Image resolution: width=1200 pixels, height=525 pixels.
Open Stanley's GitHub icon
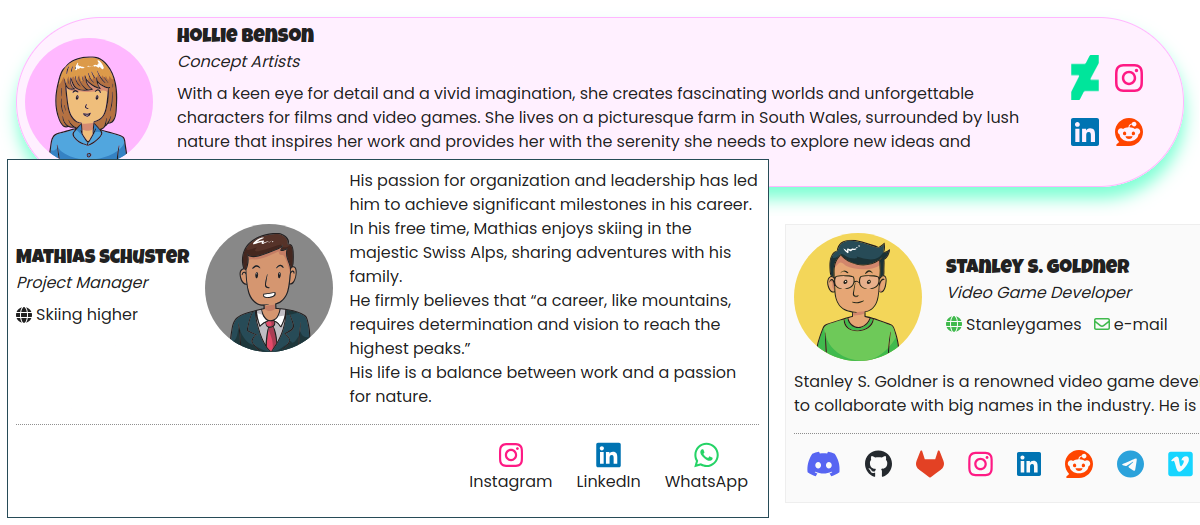pos(877,464)
